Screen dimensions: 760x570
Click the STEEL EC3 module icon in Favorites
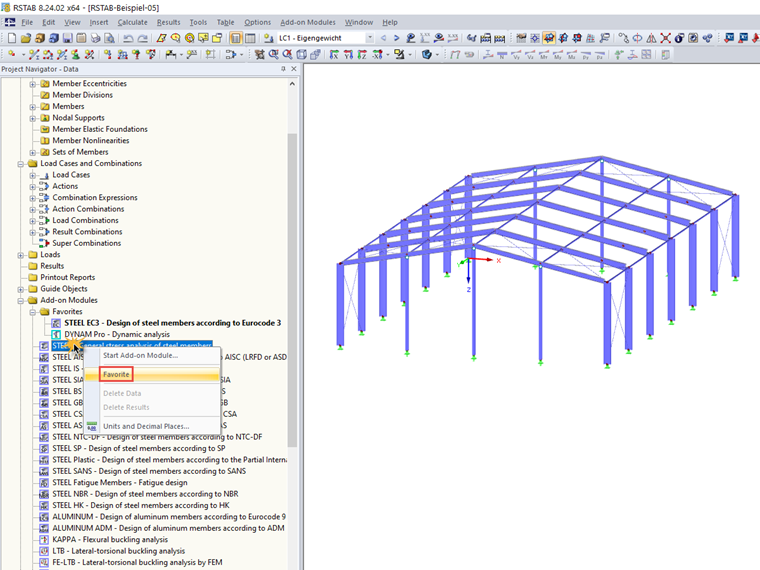pos(56,323)
